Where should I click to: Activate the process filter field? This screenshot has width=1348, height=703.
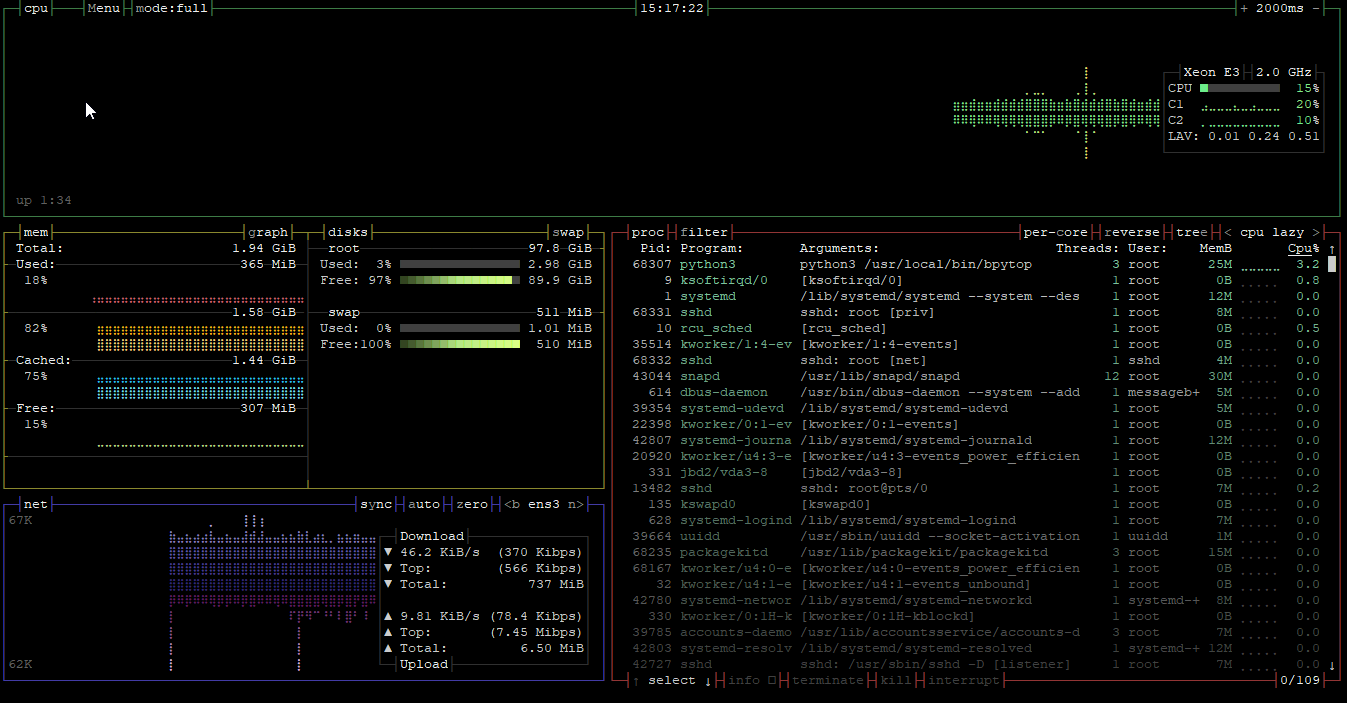[704, 232]
